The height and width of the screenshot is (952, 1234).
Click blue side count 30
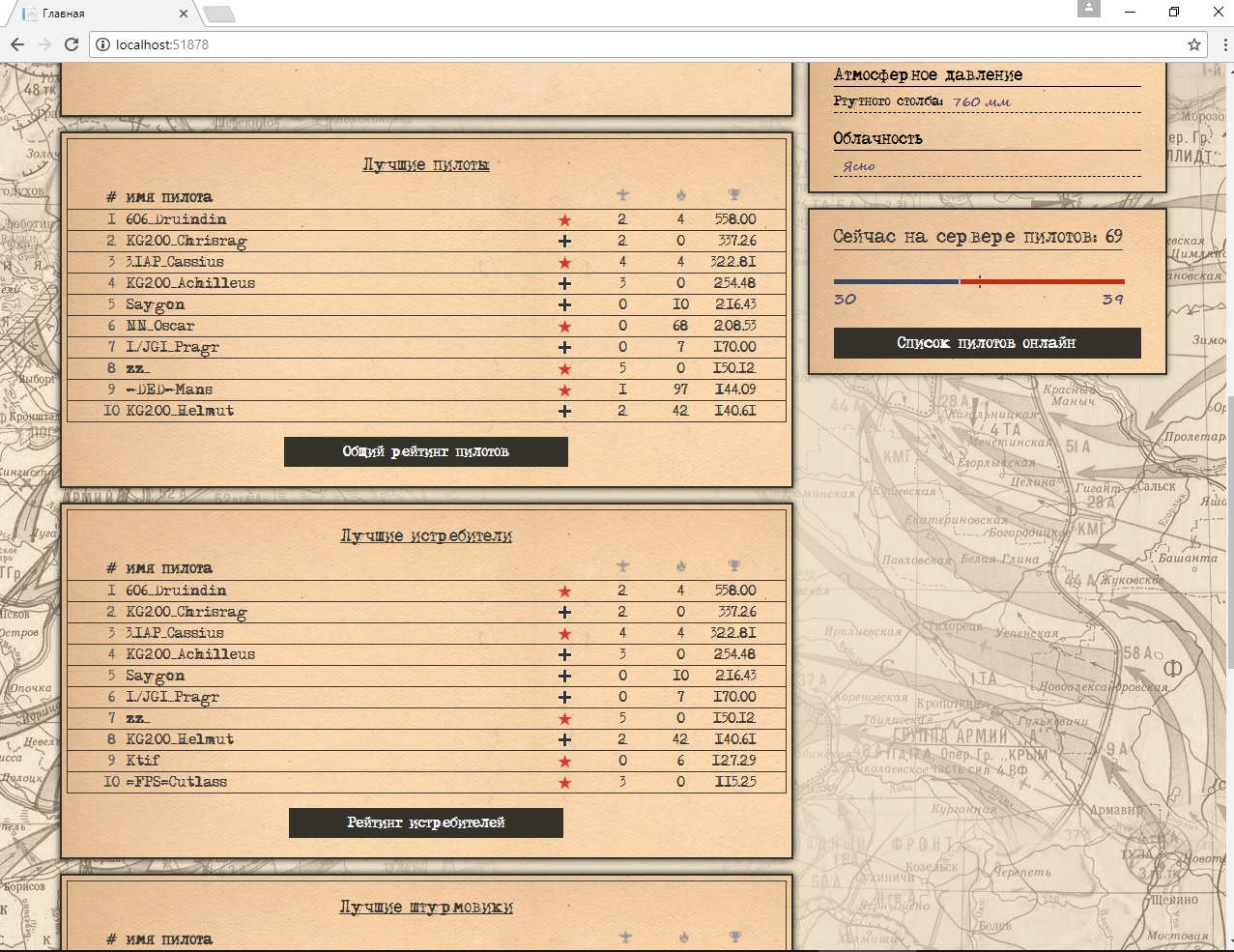[846, 300]
